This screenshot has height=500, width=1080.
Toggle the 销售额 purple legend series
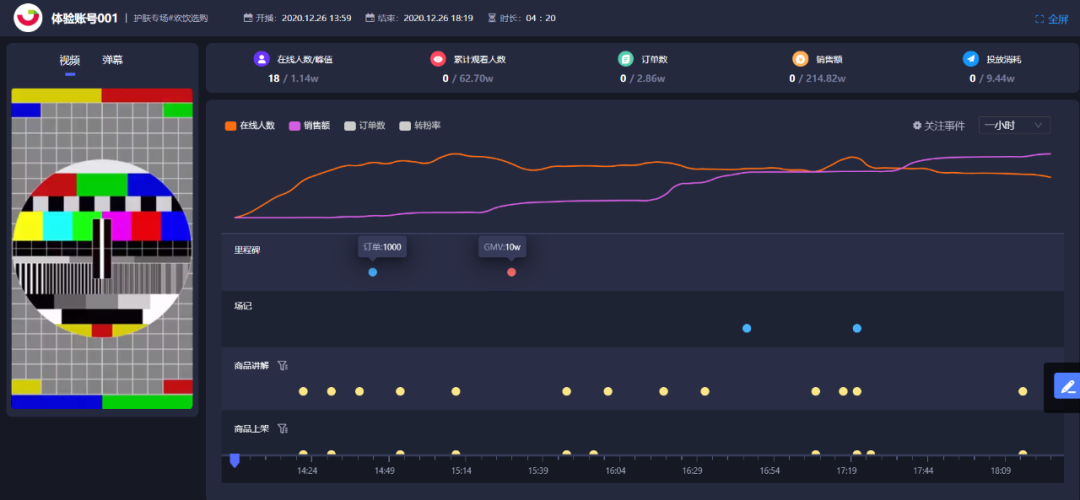point(309,126)
